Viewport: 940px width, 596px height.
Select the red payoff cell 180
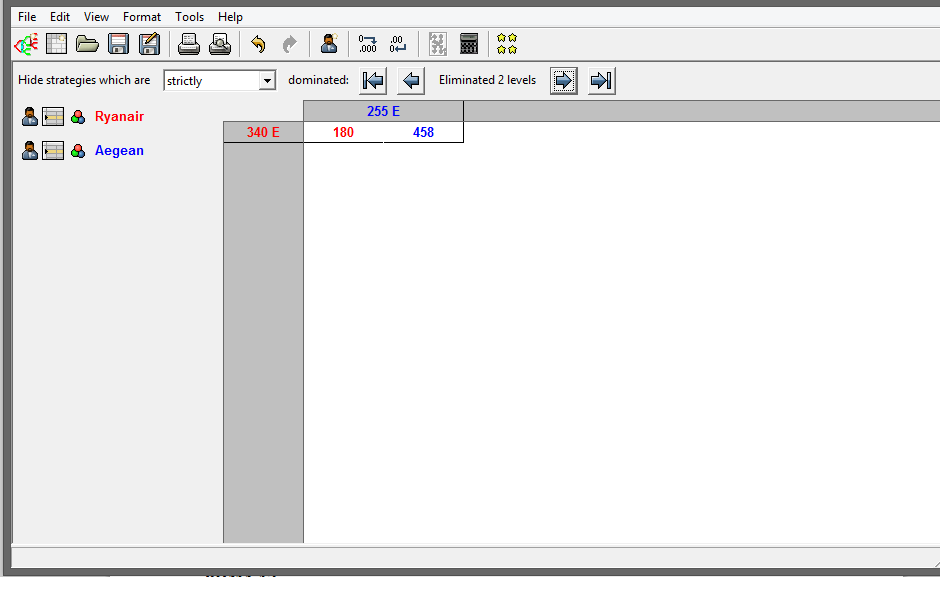344,133
